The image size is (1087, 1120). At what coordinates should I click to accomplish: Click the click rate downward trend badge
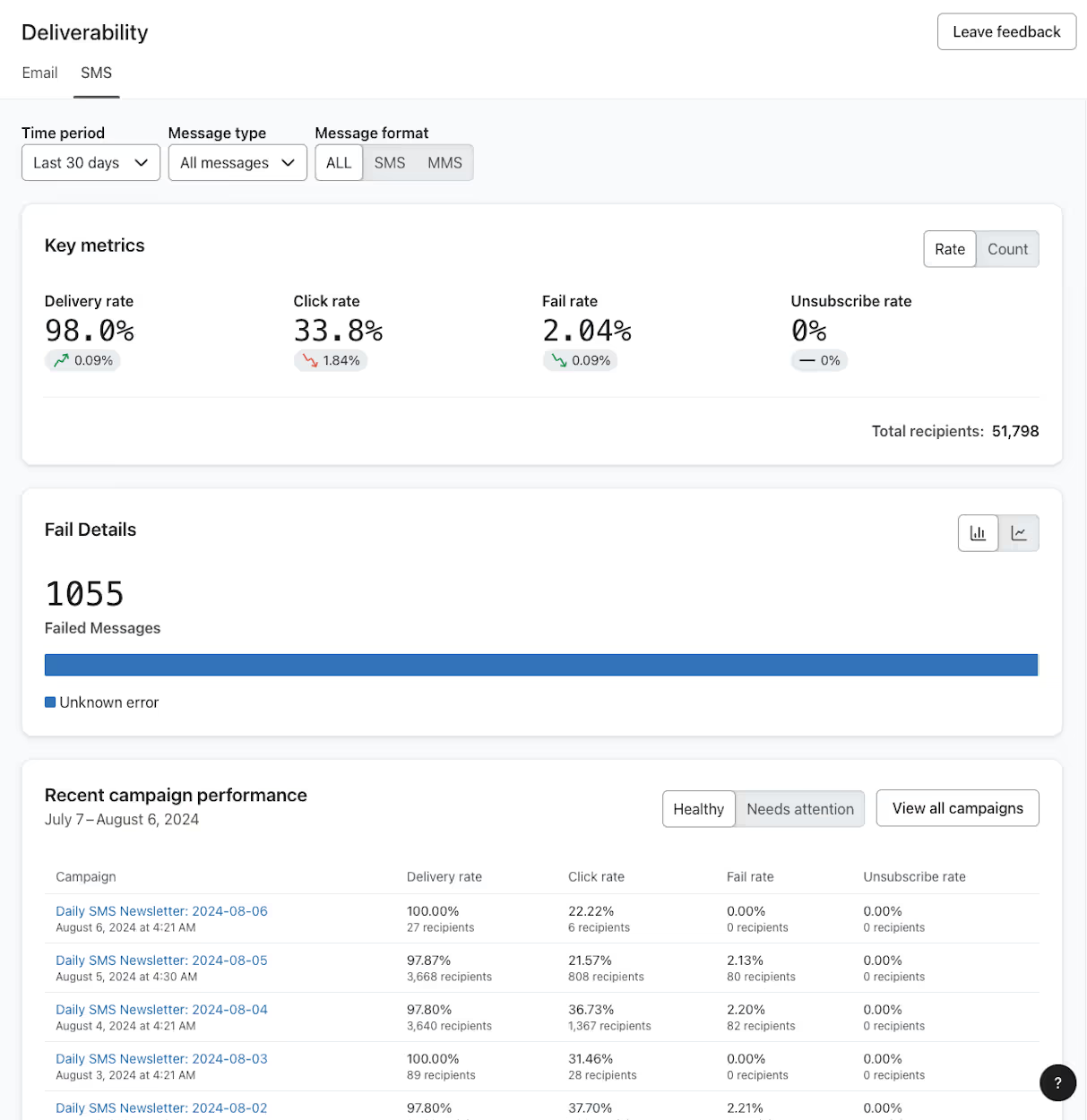tap(331, 359)
